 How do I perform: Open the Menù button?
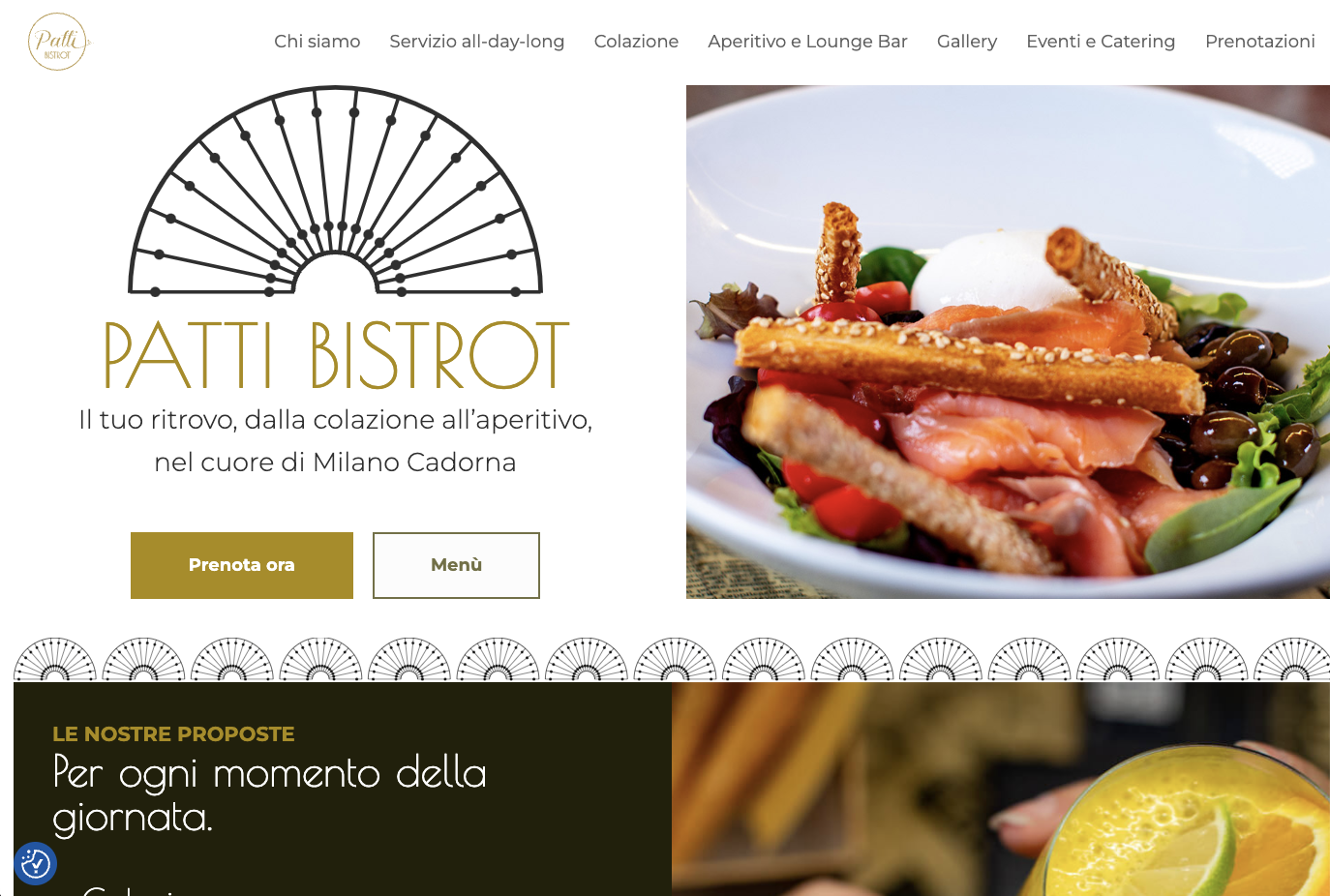coord(456,565)
